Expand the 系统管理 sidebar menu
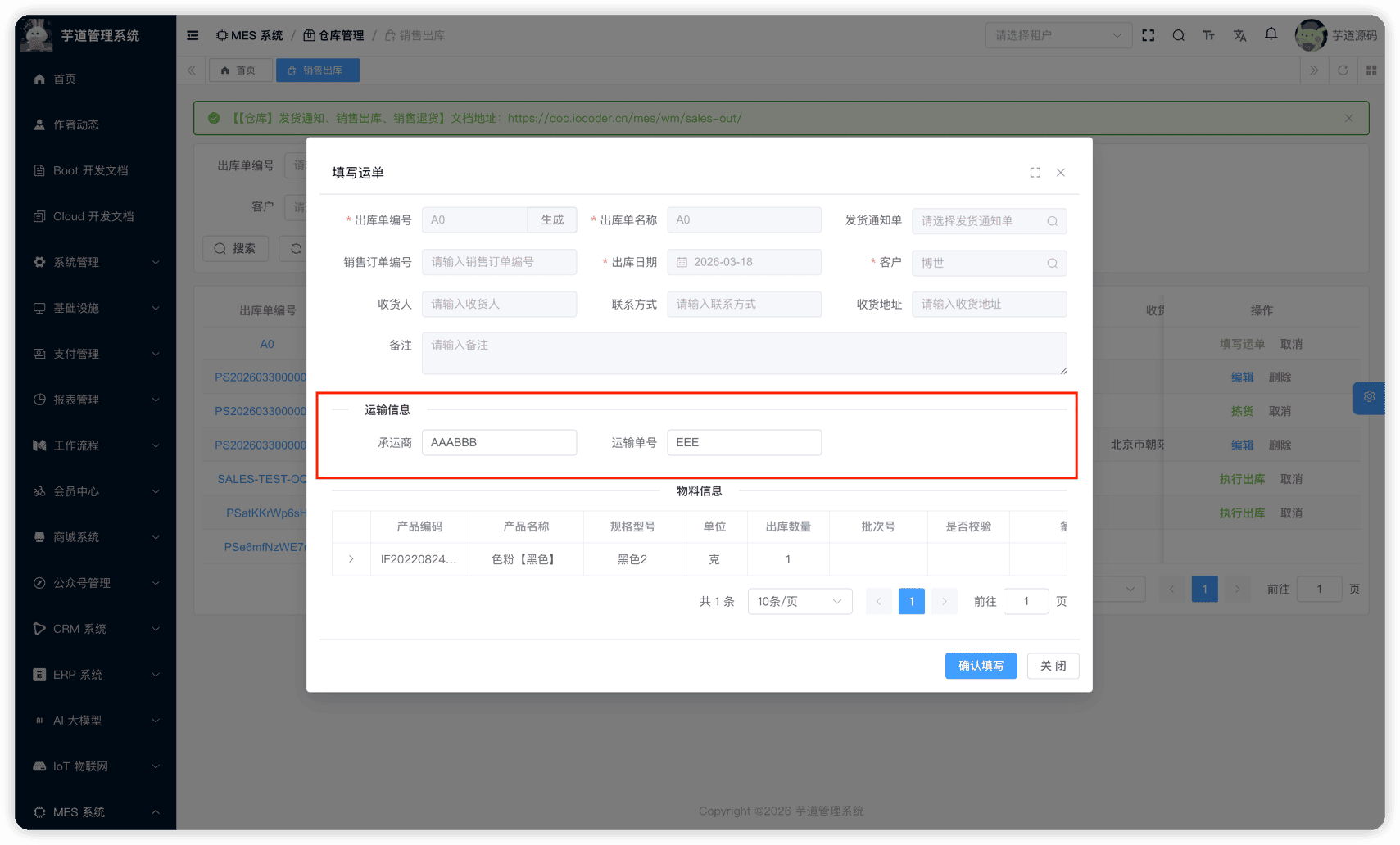 (x=96, y=262)
